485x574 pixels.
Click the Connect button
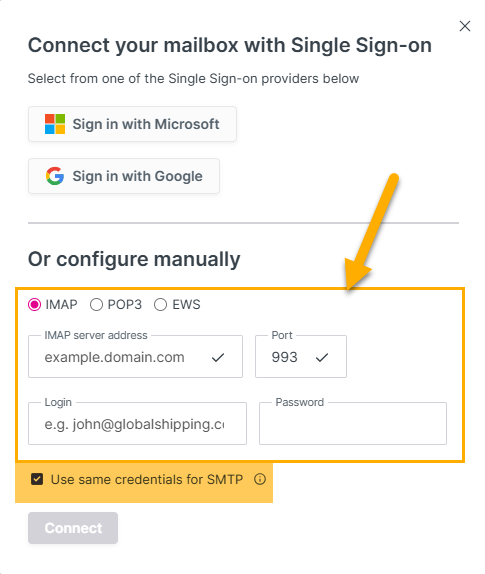(73, 528)
